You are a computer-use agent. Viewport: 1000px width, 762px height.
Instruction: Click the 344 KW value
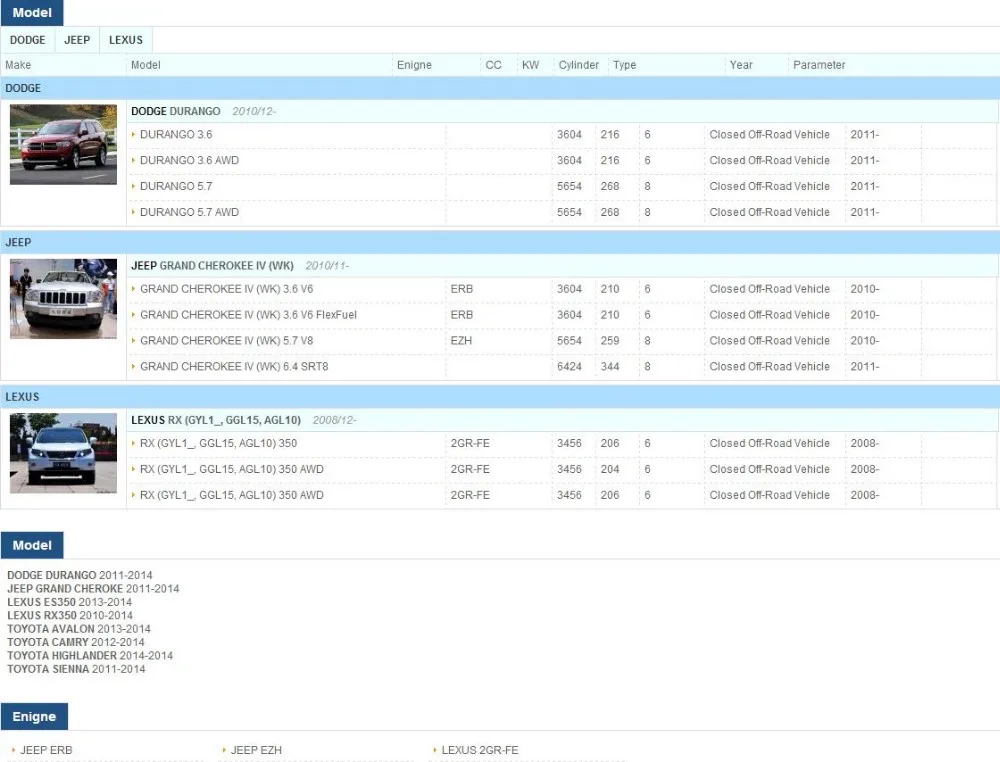coord(610,367)
